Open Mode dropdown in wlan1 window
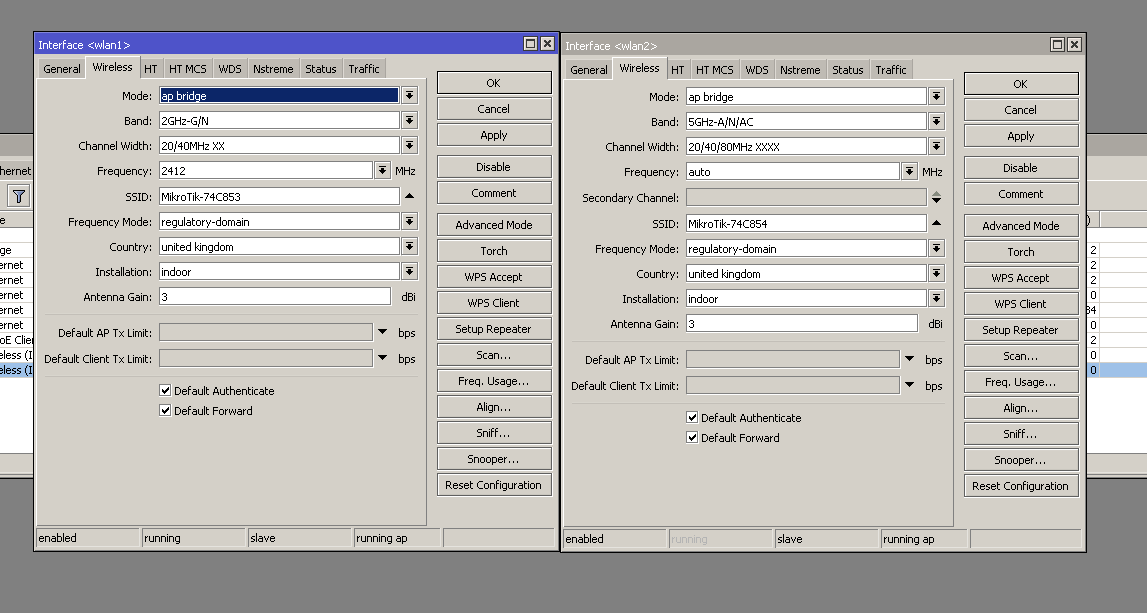 [x=409, y=96]
